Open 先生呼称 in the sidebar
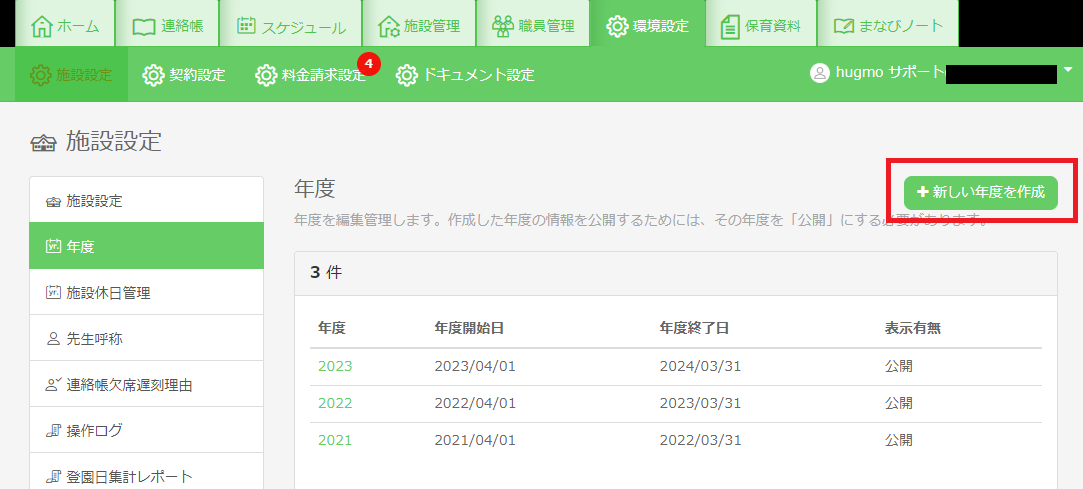This screenshot has width=1083, height=489. 146,338
